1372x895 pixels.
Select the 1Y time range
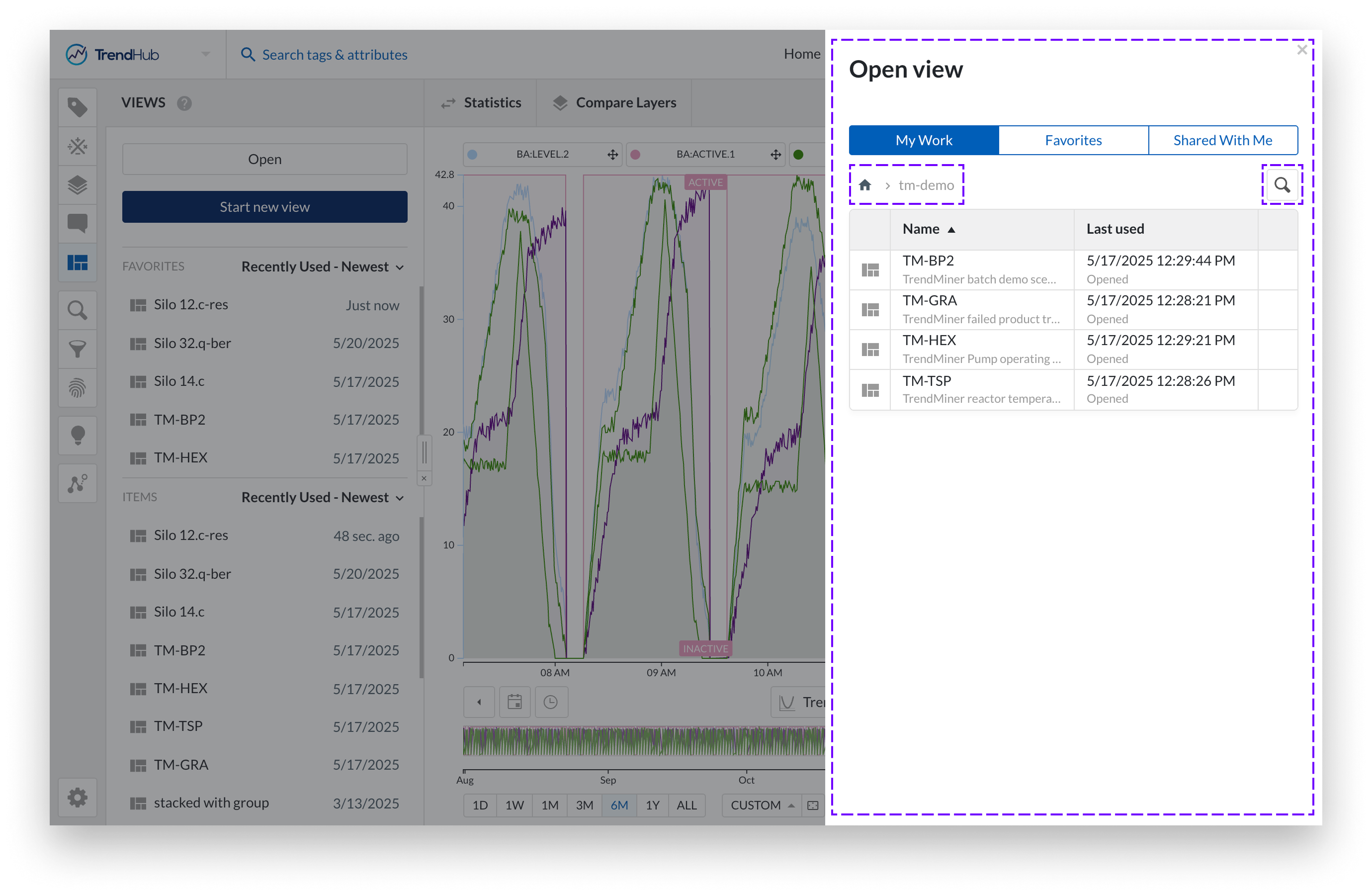click(x=652, y=805)
